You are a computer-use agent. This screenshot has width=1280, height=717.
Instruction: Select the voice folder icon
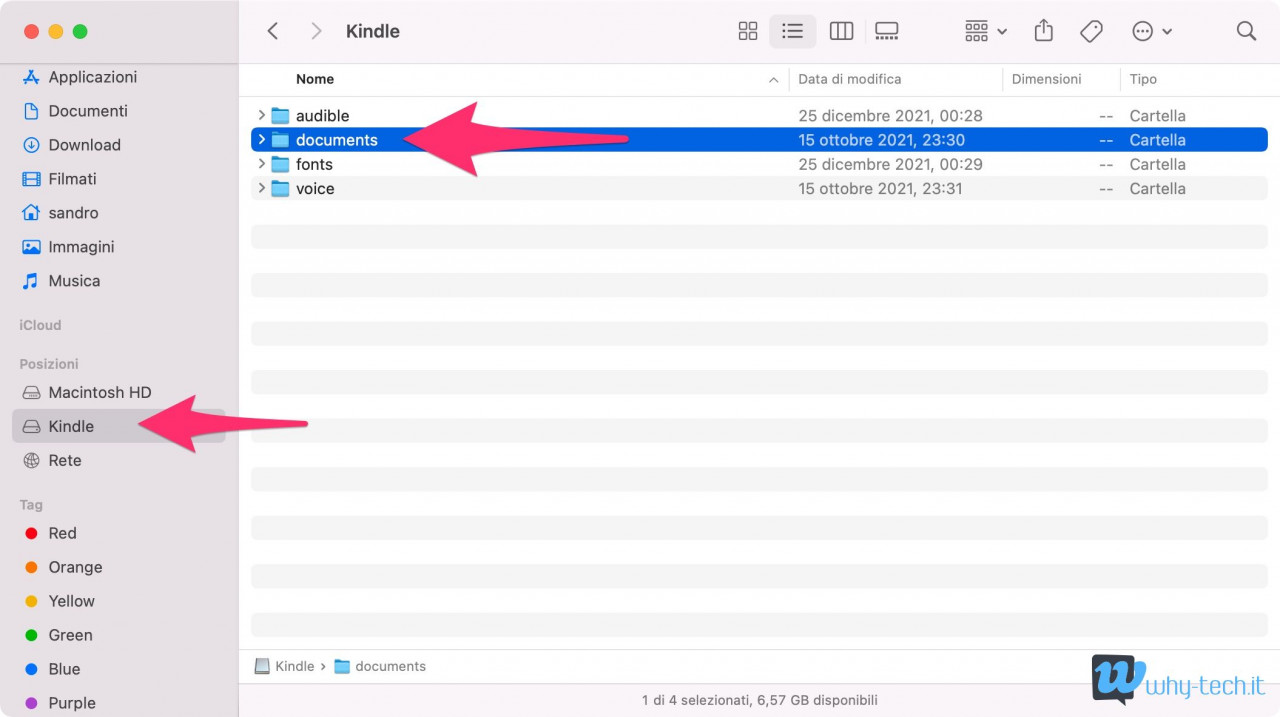[280, 188]
